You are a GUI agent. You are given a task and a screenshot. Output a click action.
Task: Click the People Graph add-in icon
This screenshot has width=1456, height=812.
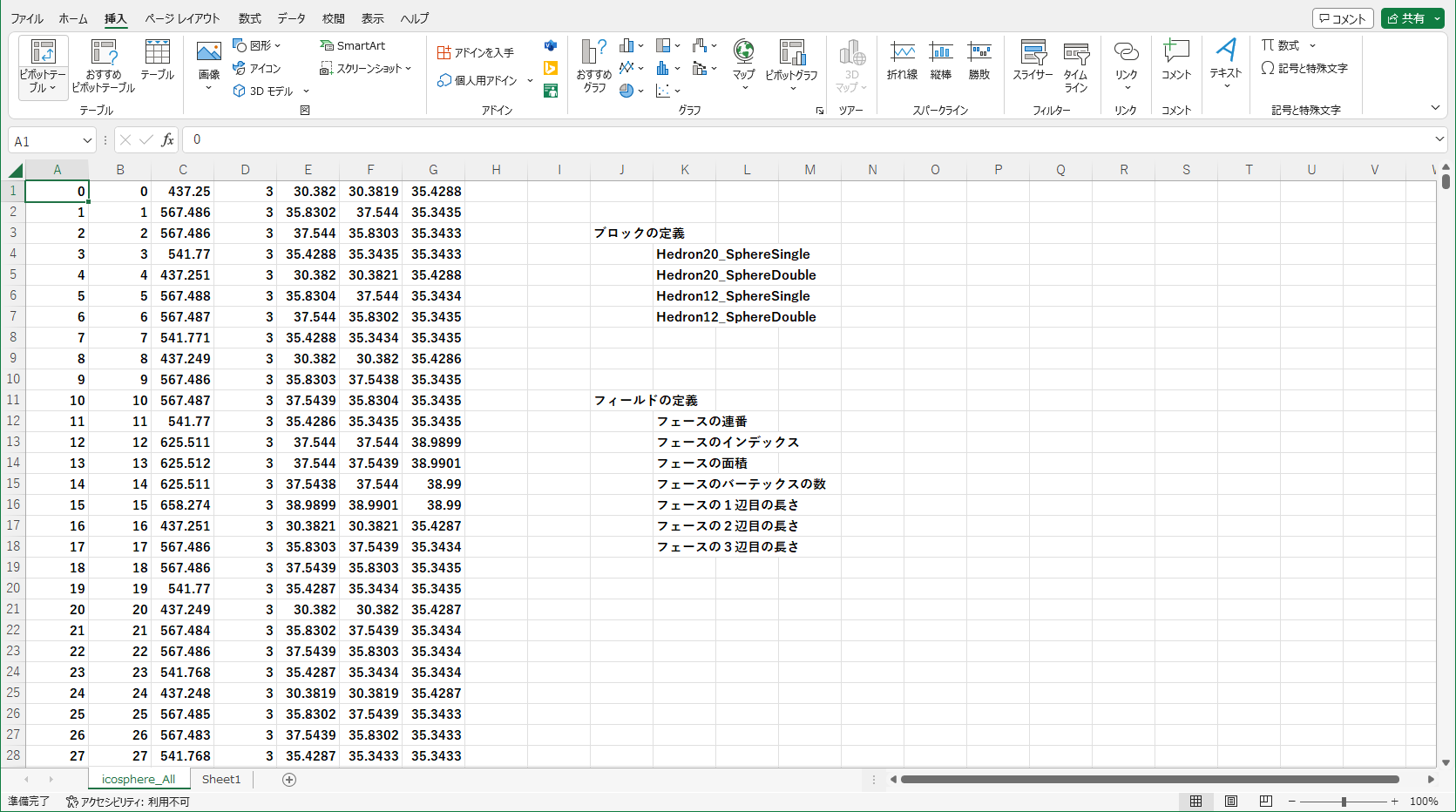551,91
